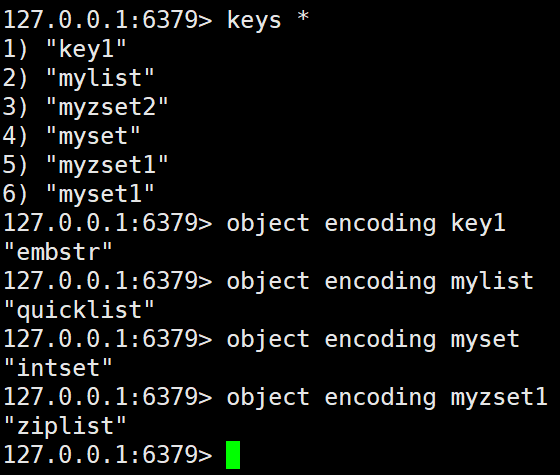The width and height of the screenshot is (560, 475).
Task: Click the "object encoding mylist" command
Action: pos(380,281)
